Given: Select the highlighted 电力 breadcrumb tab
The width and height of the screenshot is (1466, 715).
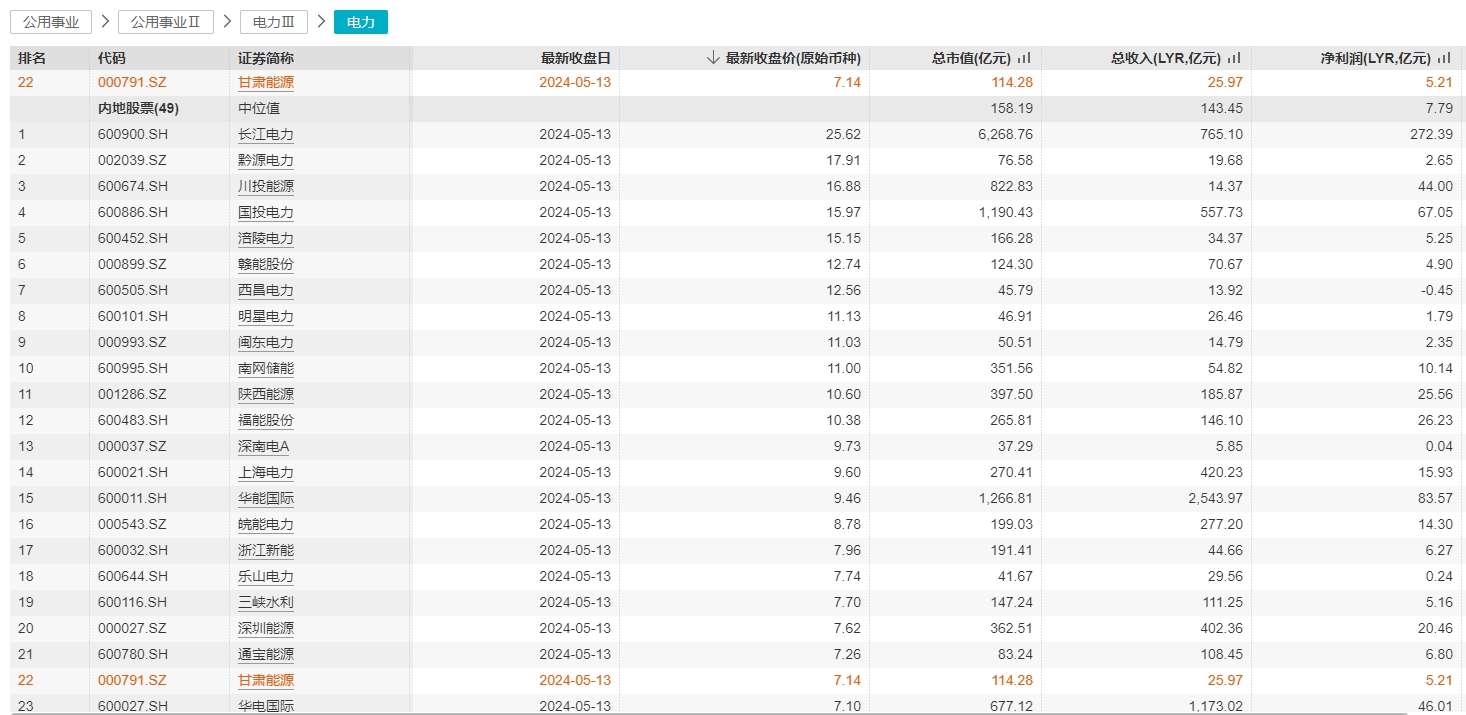Looking at the screenshot, I should 361,22.
